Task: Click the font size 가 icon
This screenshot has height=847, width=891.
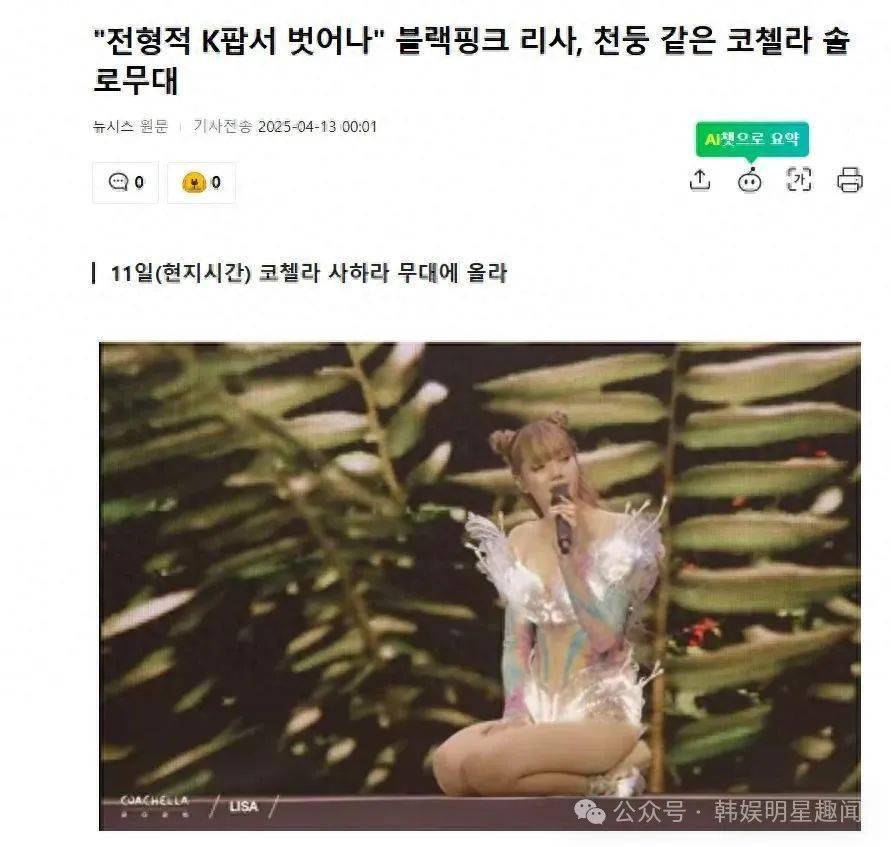Action: [798, 180]
